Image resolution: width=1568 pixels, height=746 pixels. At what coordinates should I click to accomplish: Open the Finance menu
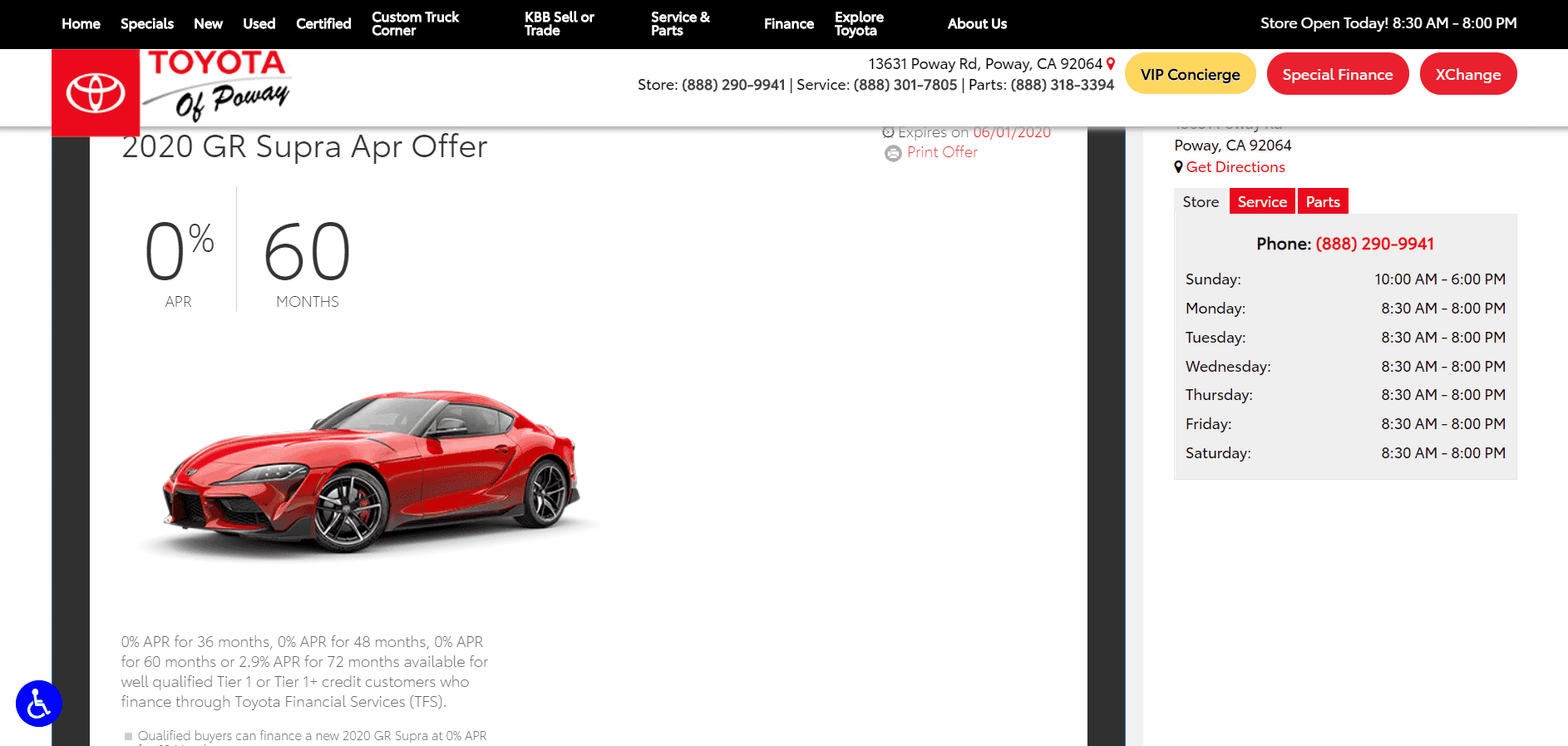tap(789, 24)
